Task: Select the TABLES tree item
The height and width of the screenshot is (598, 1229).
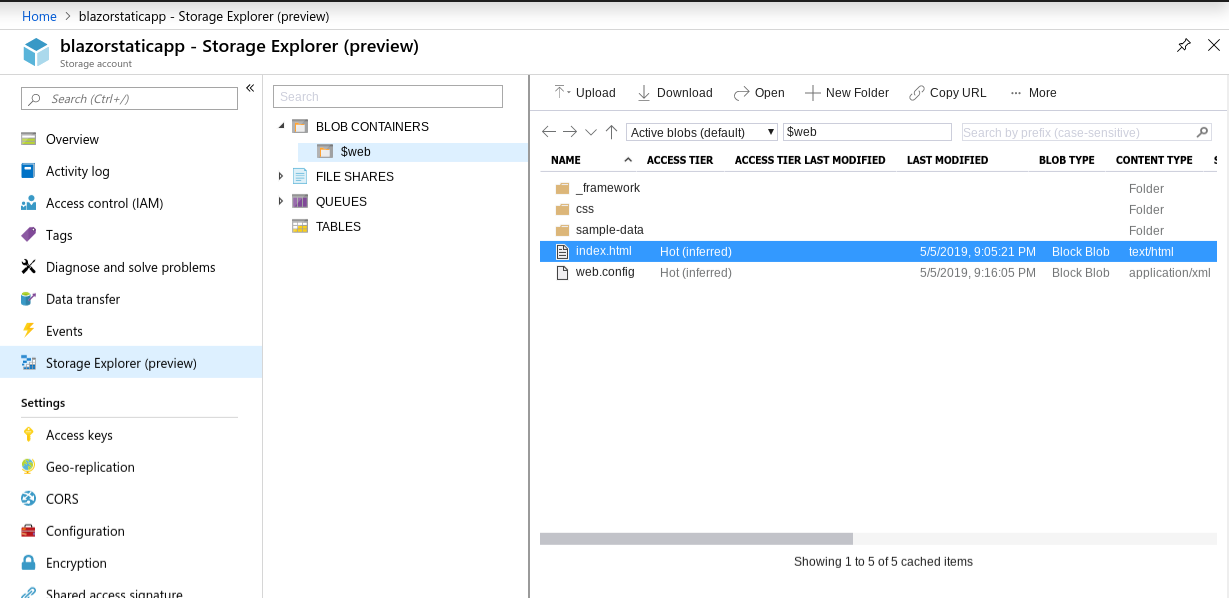Action: pyautogui.click(x=338, y=226)
